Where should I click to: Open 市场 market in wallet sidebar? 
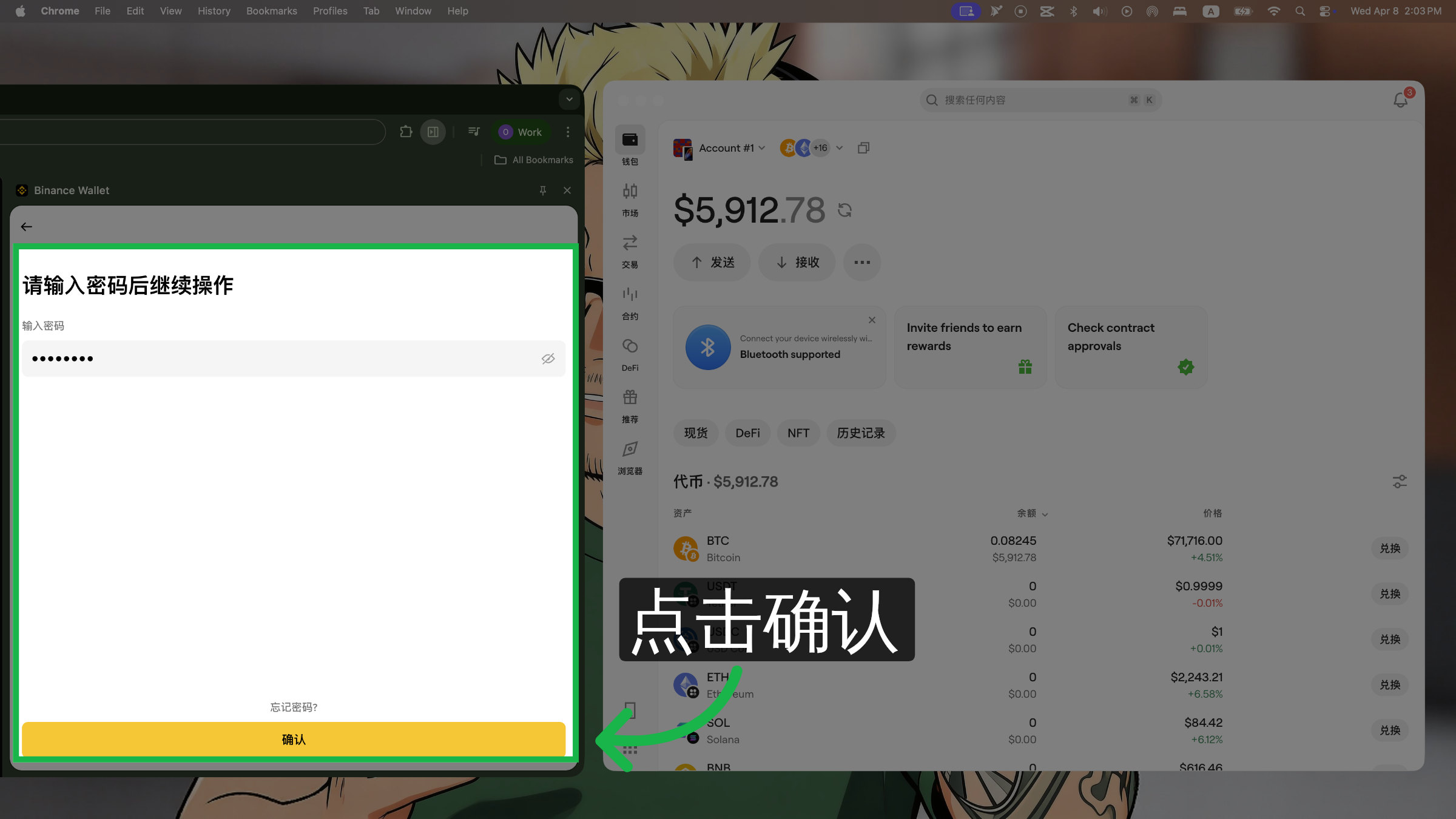630,200
